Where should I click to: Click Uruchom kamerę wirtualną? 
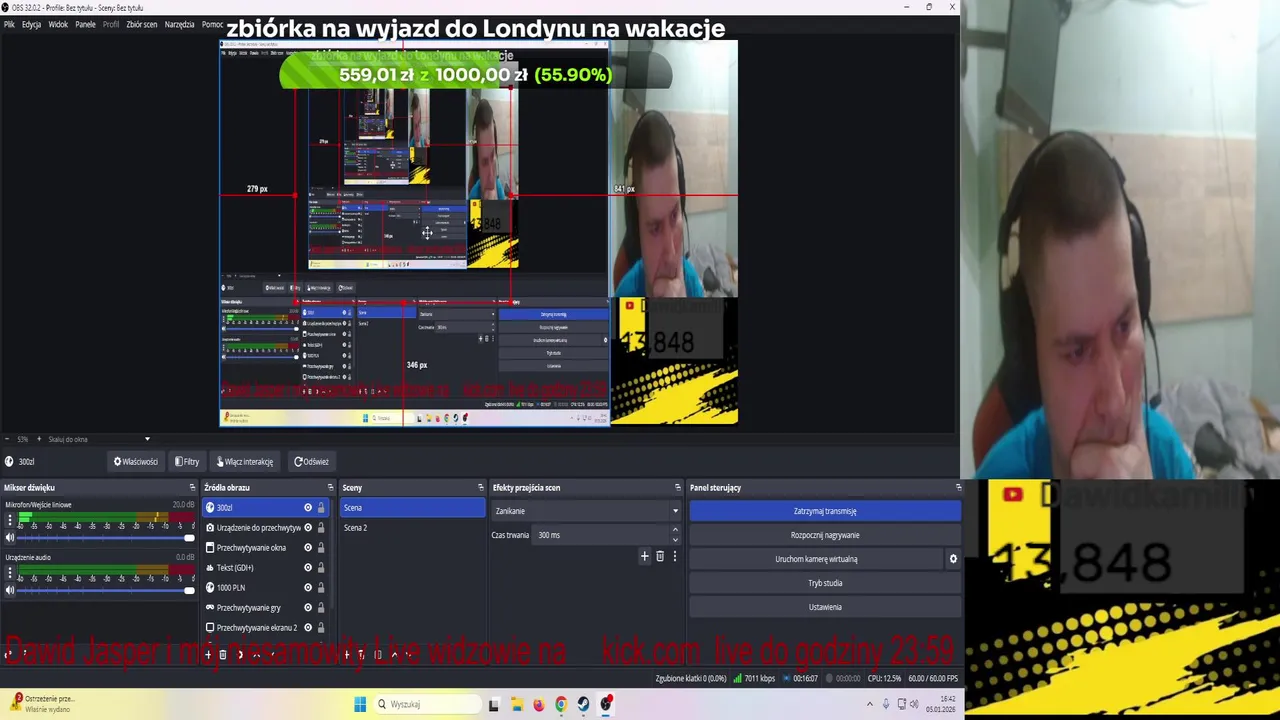click(816, 559)
